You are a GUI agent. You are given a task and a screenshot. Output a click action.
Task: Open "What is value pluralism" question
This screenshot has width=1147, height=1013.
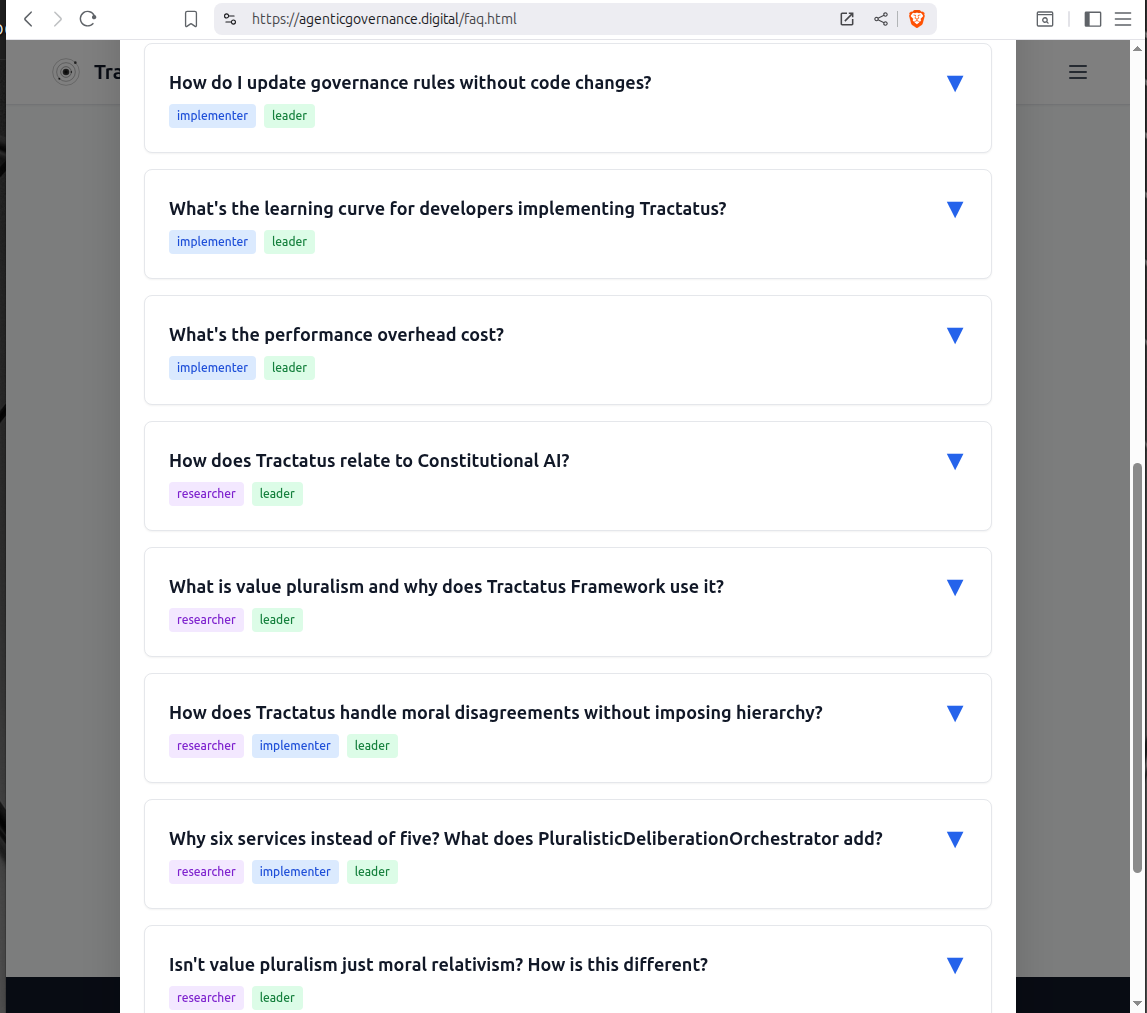coord(446,587)
